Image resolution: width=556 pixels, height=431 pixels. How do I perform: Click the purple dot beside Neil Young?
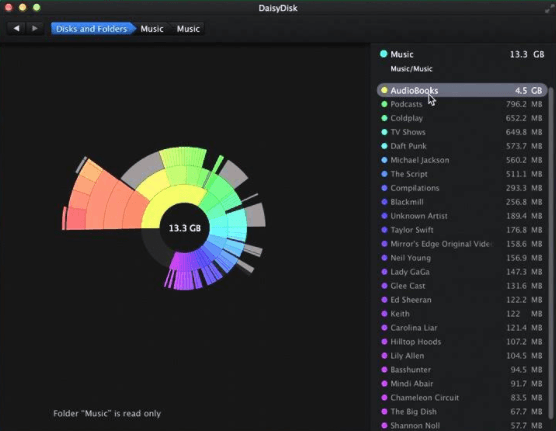384,258
